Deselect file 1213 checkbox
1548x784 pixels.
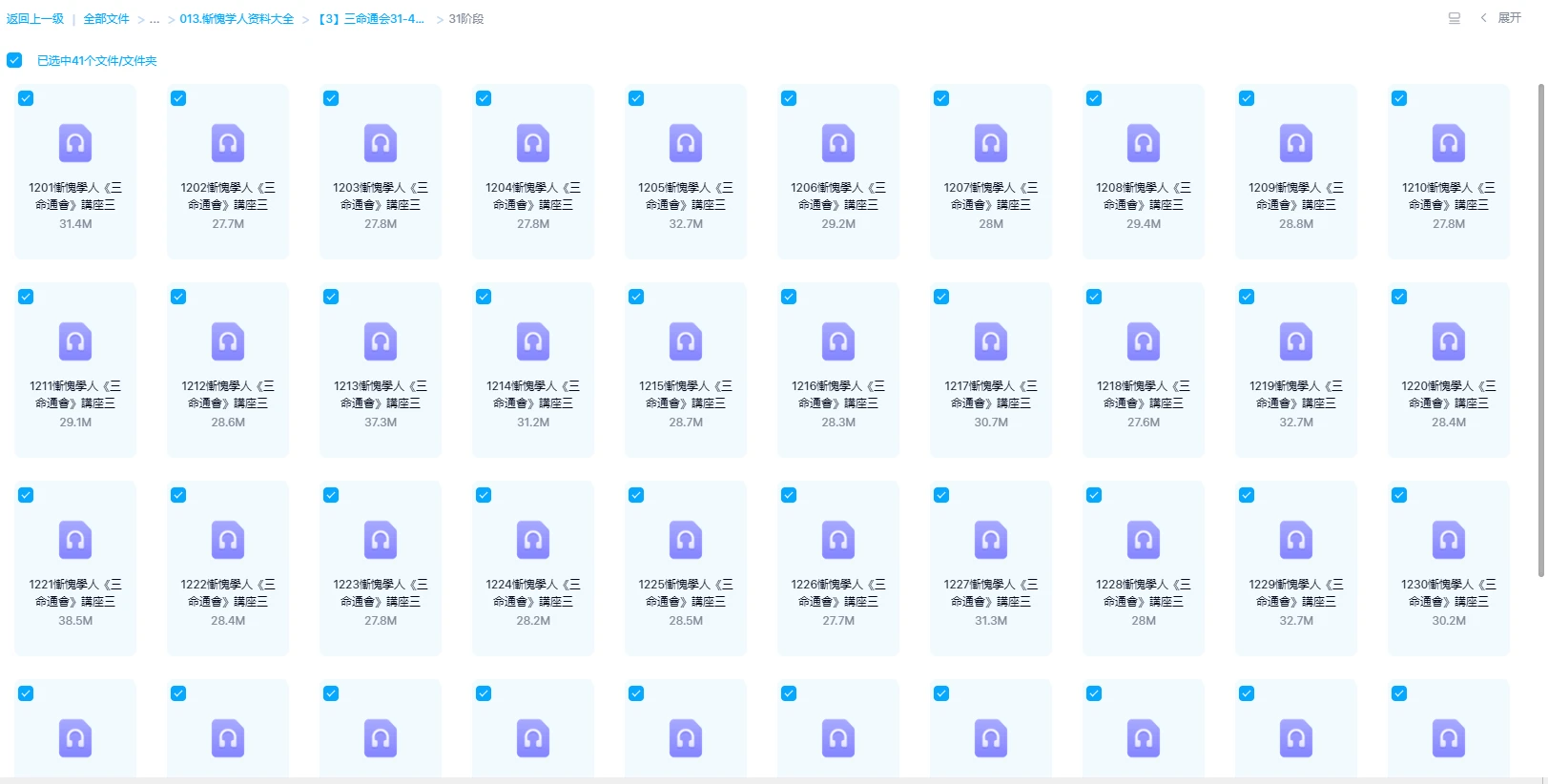[331, 297]
